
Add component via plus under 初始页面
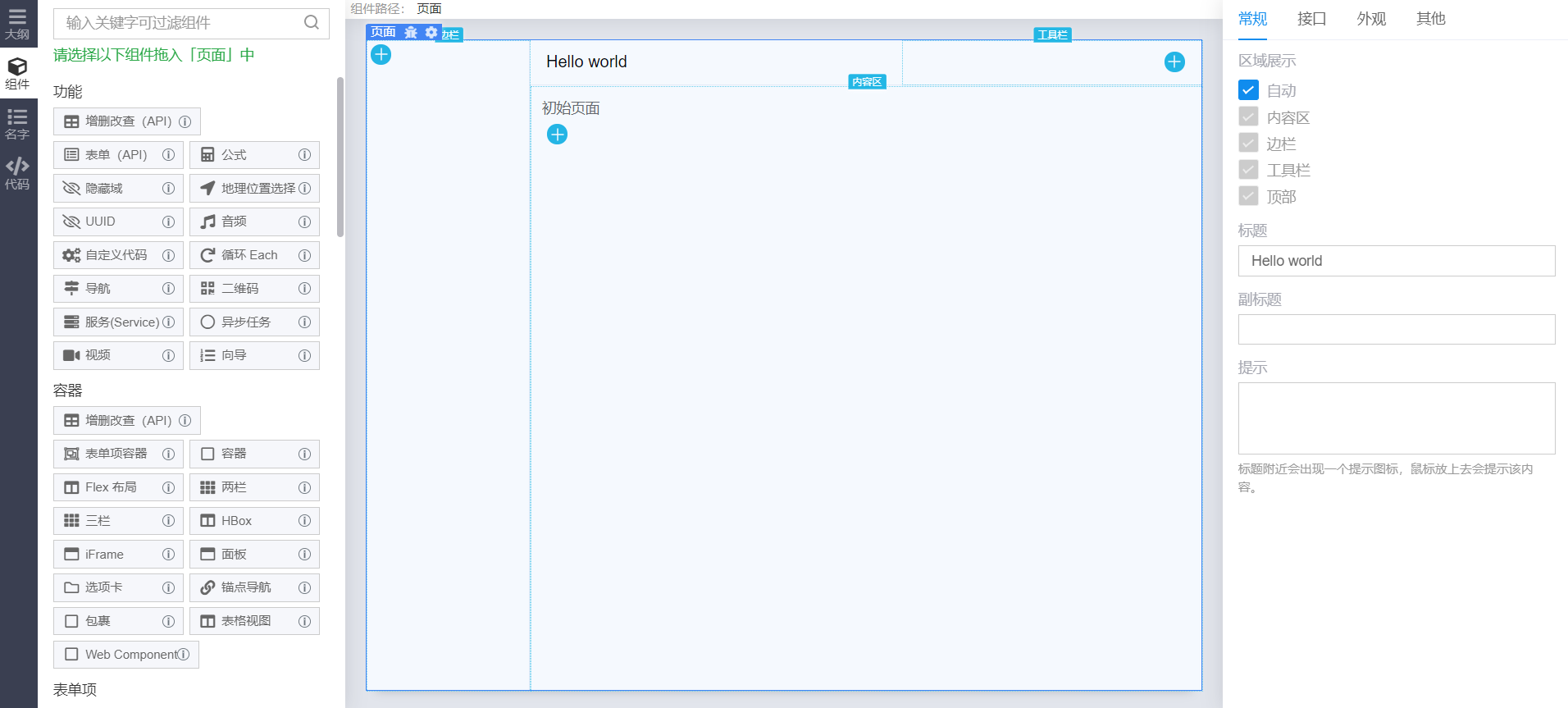coord(557,134)
